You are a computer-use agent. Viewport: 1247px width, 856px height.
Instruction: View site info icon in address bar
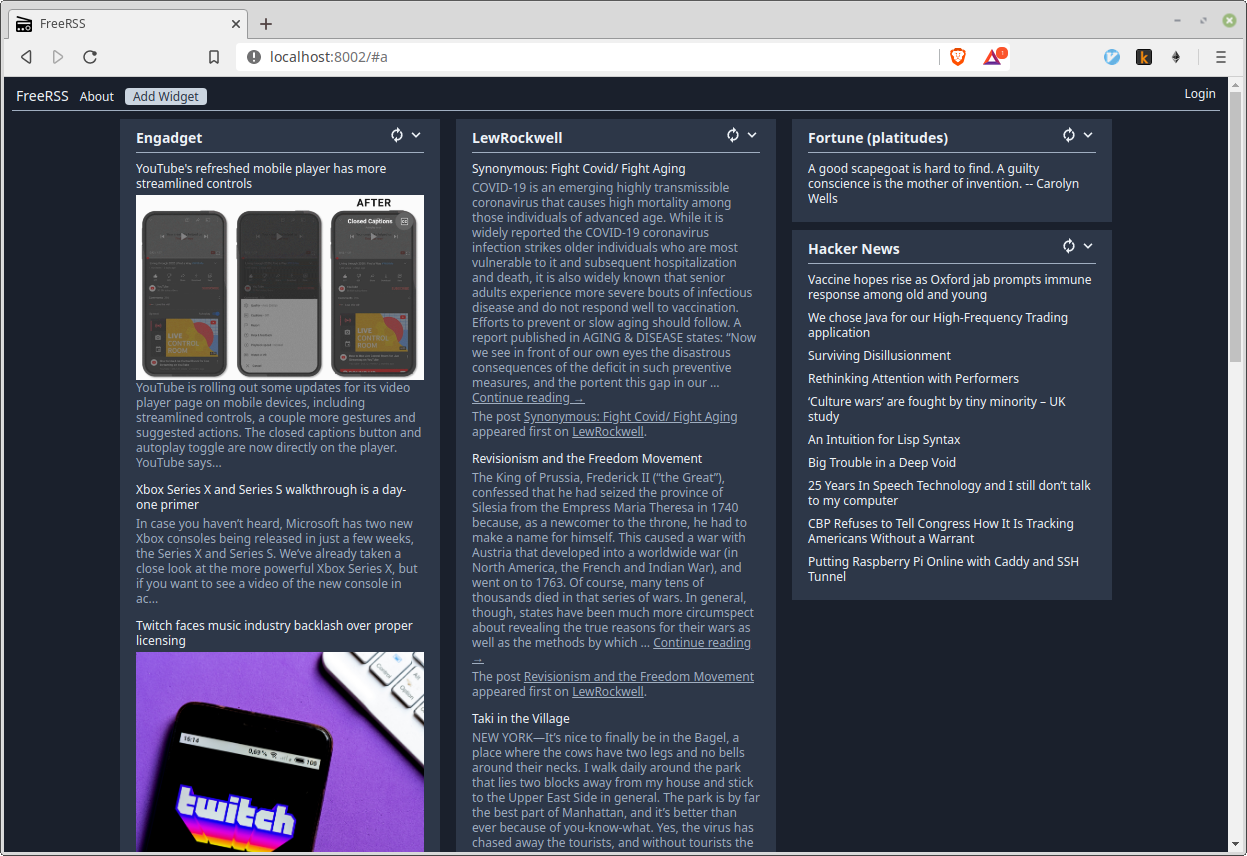pyautogui.click(x=254, y=57)
